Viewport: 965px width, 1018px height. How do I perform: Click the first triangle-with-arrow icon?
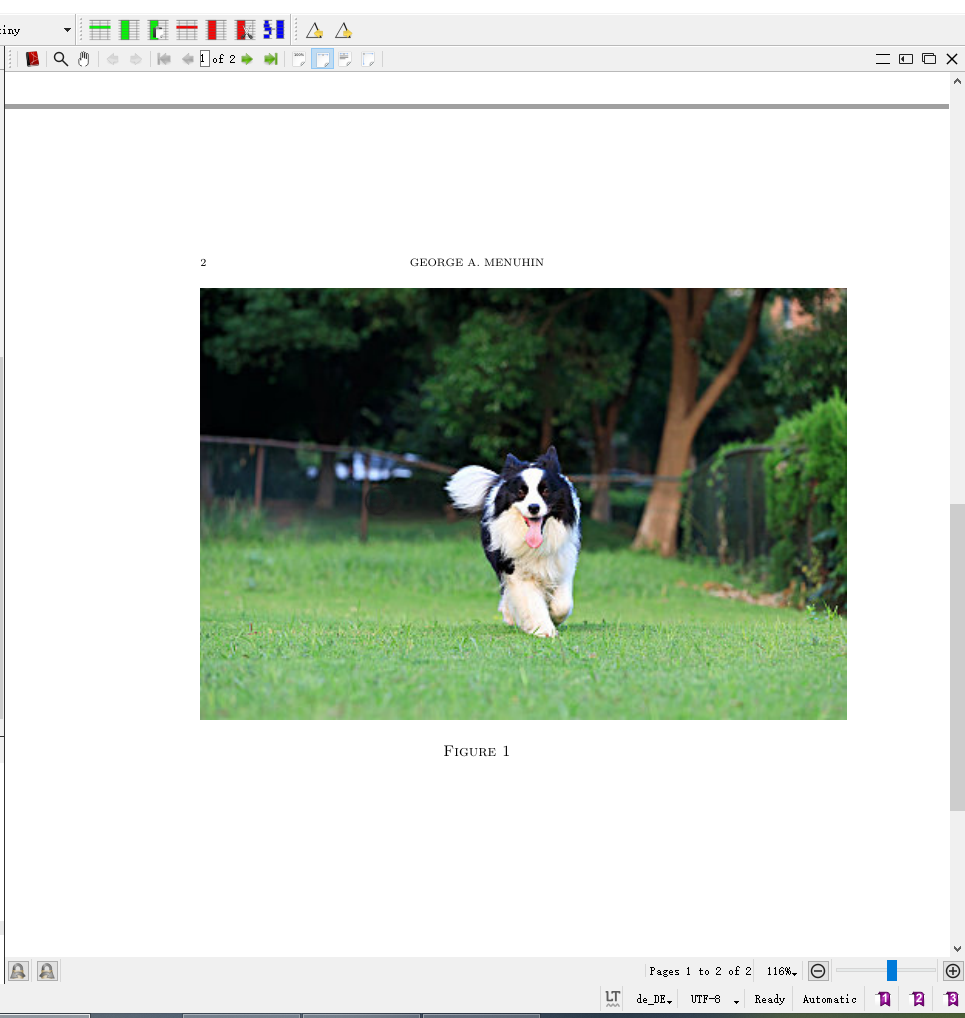pos(314,30)
